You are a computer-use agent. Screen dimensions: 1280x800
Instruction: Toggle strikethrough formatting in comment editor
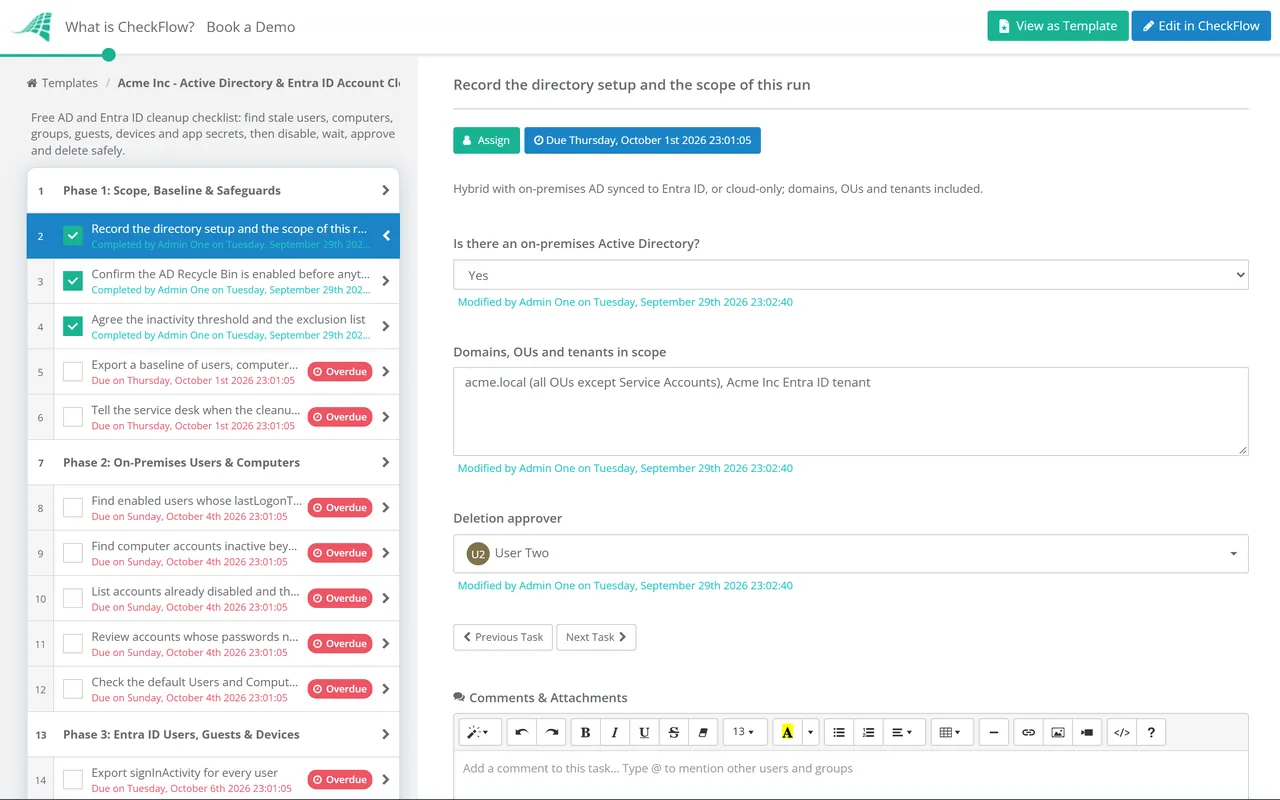pyautogui.click(x=674, y=732)
